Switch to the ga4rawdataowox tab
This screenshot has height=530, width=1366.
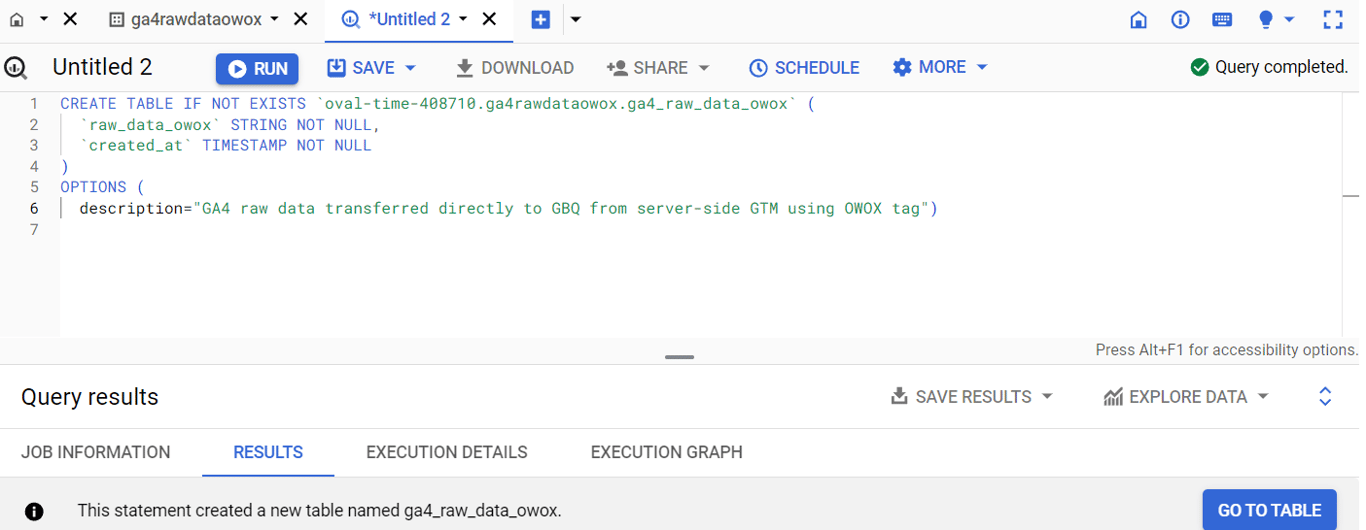[x=187, y=19]
